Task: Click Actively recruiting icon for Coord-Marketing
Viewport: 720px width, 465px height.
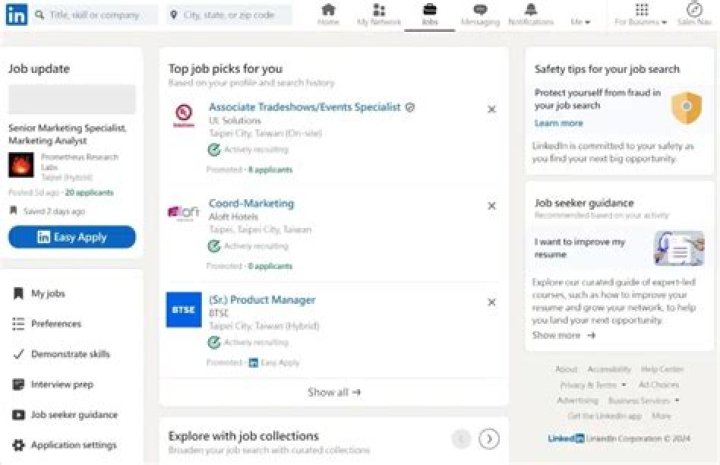Action: 214,246
